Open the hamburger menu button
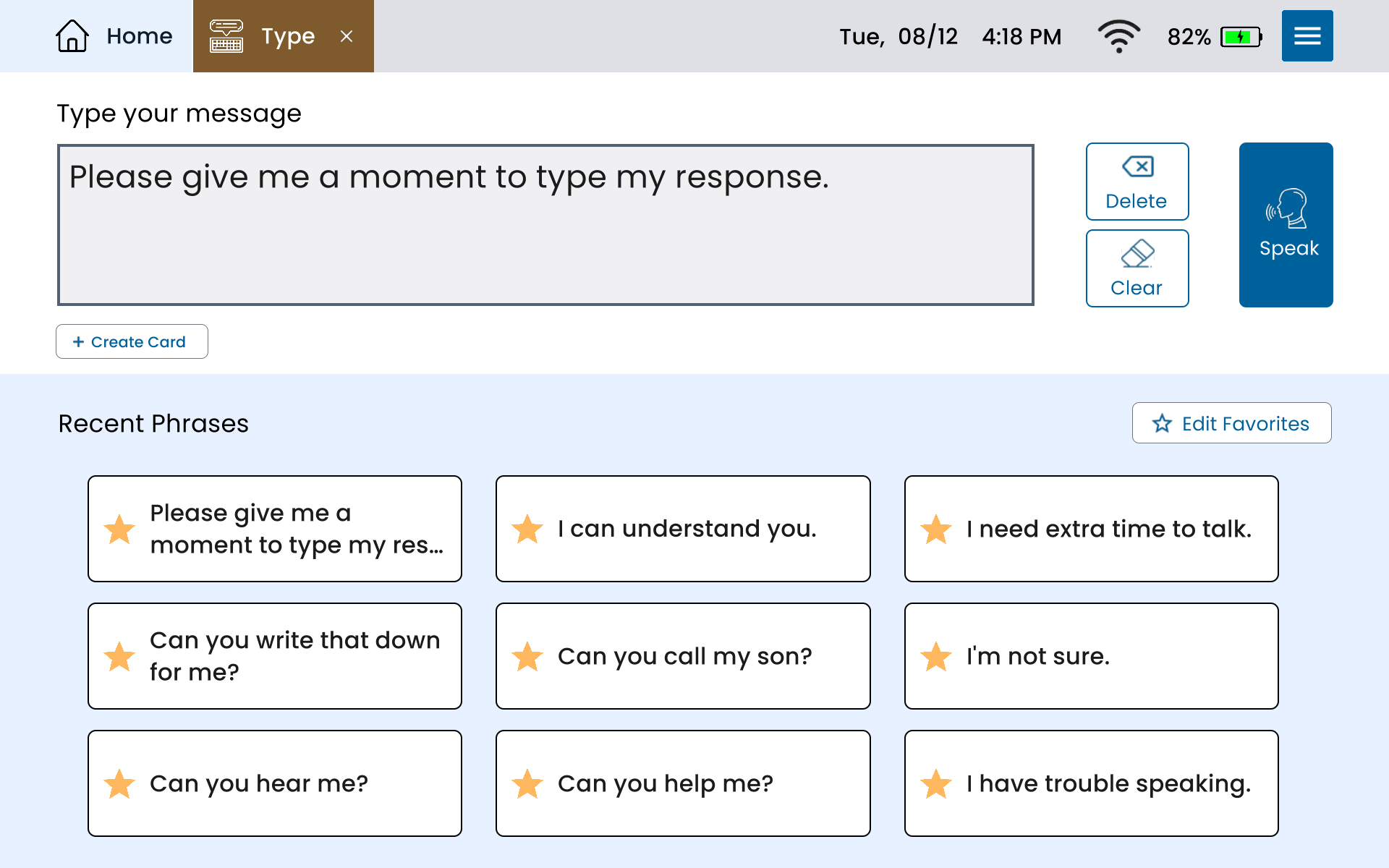This screenshot has width=1389, height=868. click(1307, 36)
